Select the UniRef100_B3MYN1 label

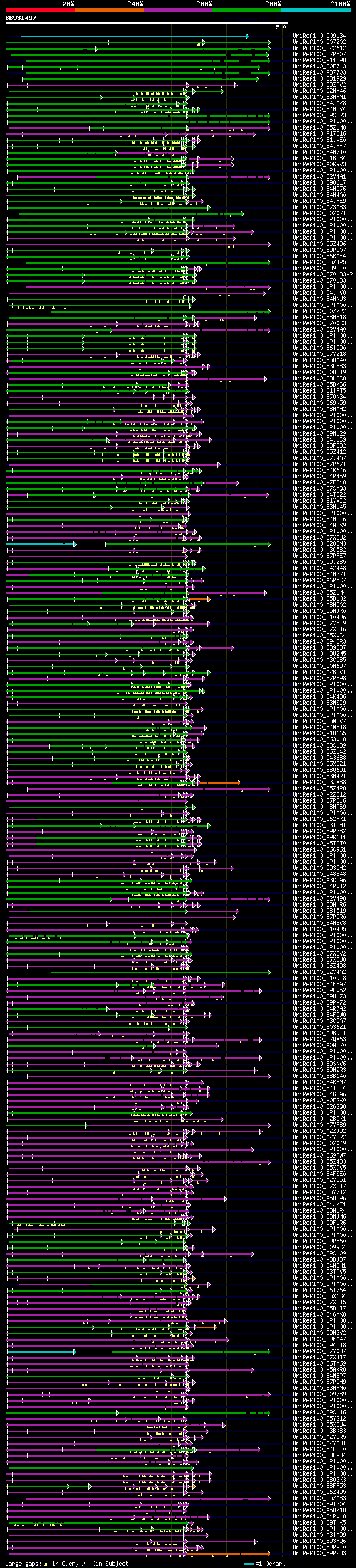pos(319,97)
